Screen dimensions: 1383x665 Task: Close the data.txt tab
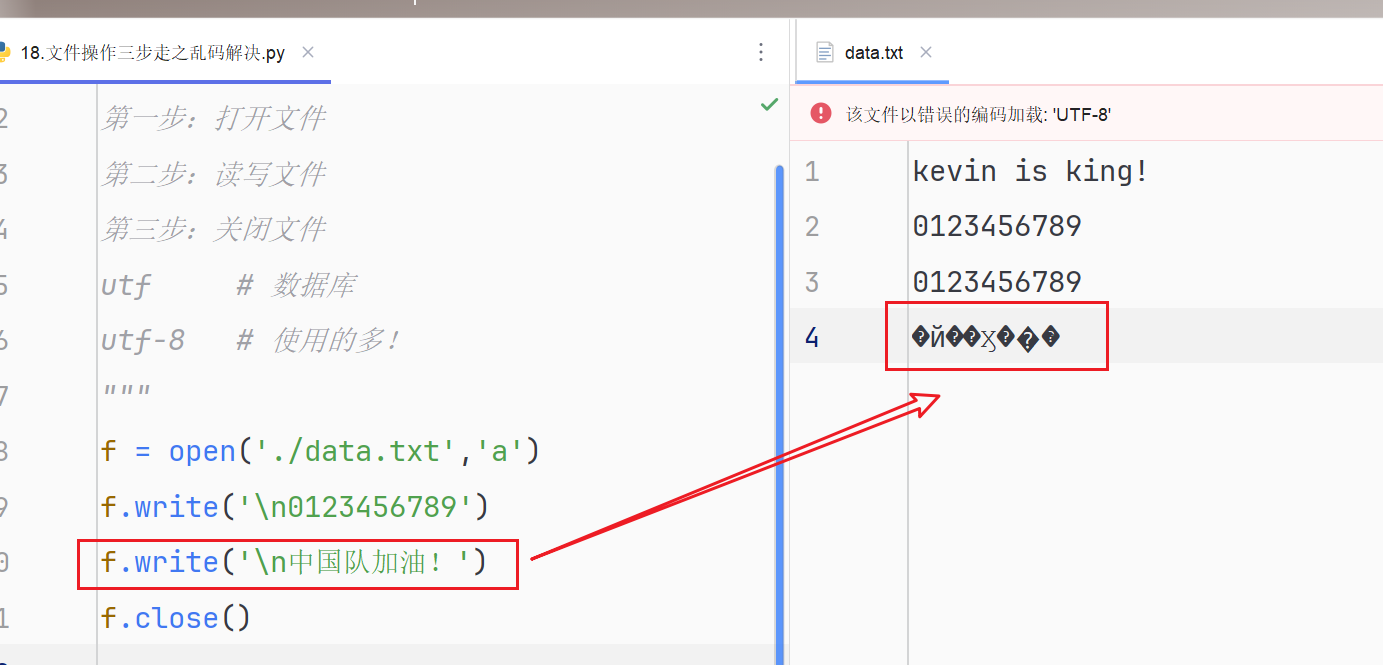click(x=926, y=52)
